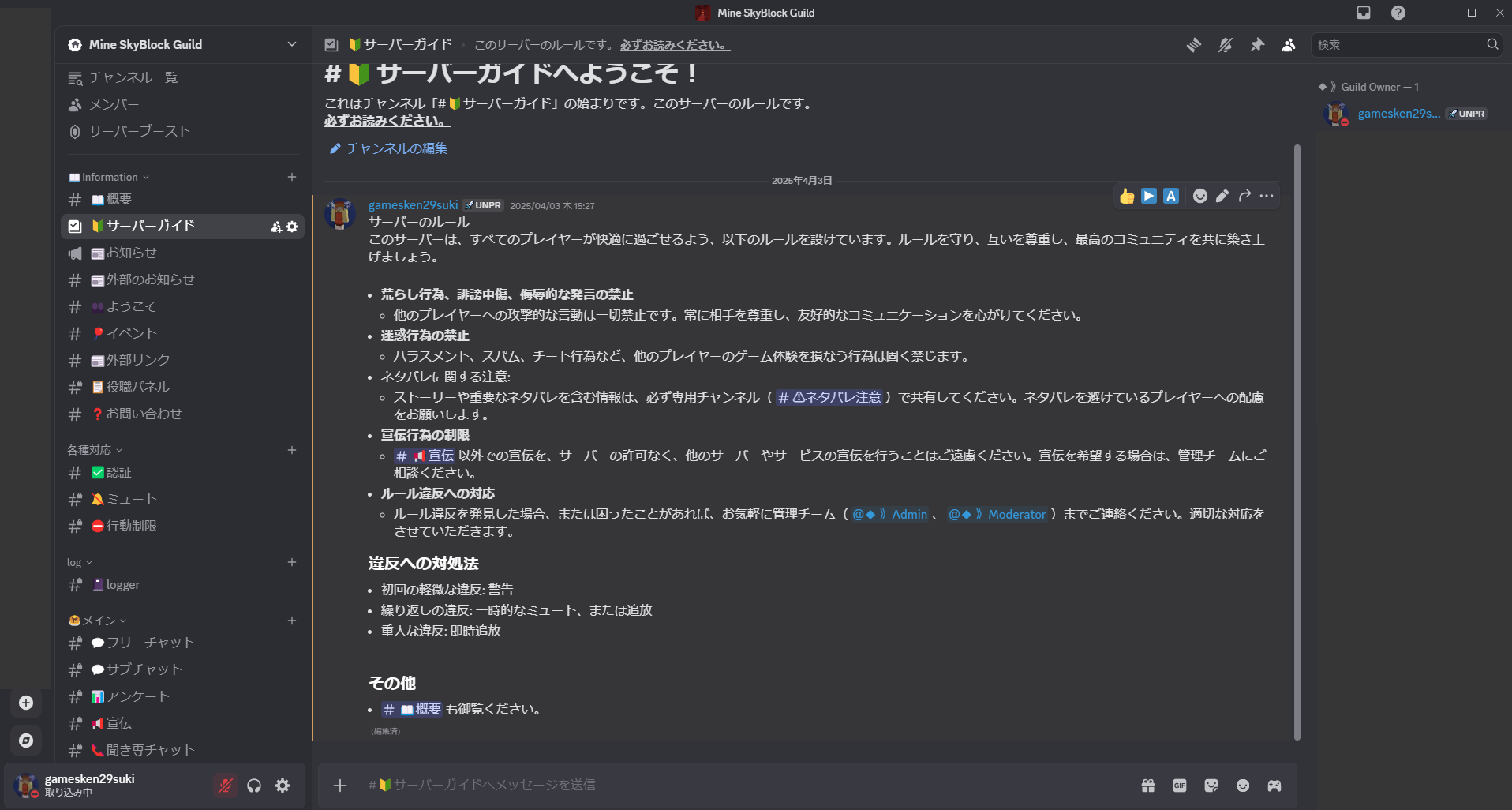Open the discover servers compass icon
This screenshot has height=810, width=1512.
(x=26, y=741)
